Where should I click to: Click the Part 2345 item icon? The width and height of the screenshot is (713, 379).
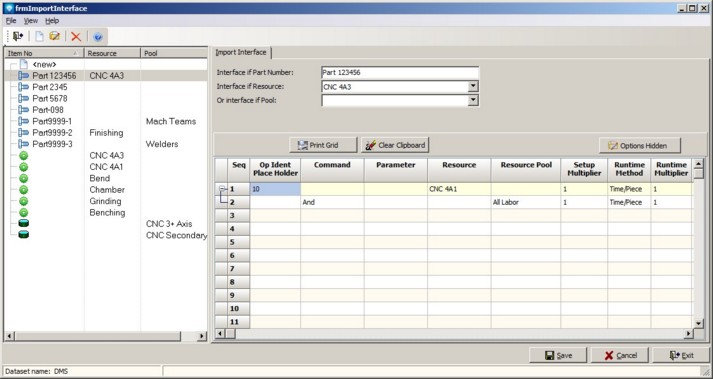coord(24,87)
